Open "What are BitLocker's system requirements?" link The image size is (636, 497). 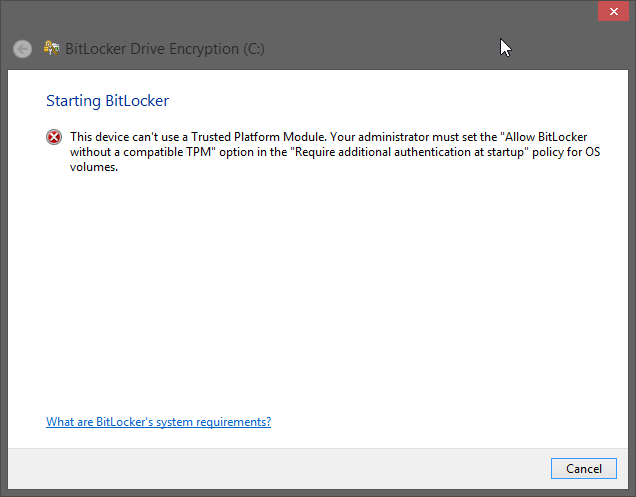(x=158, y=422)
